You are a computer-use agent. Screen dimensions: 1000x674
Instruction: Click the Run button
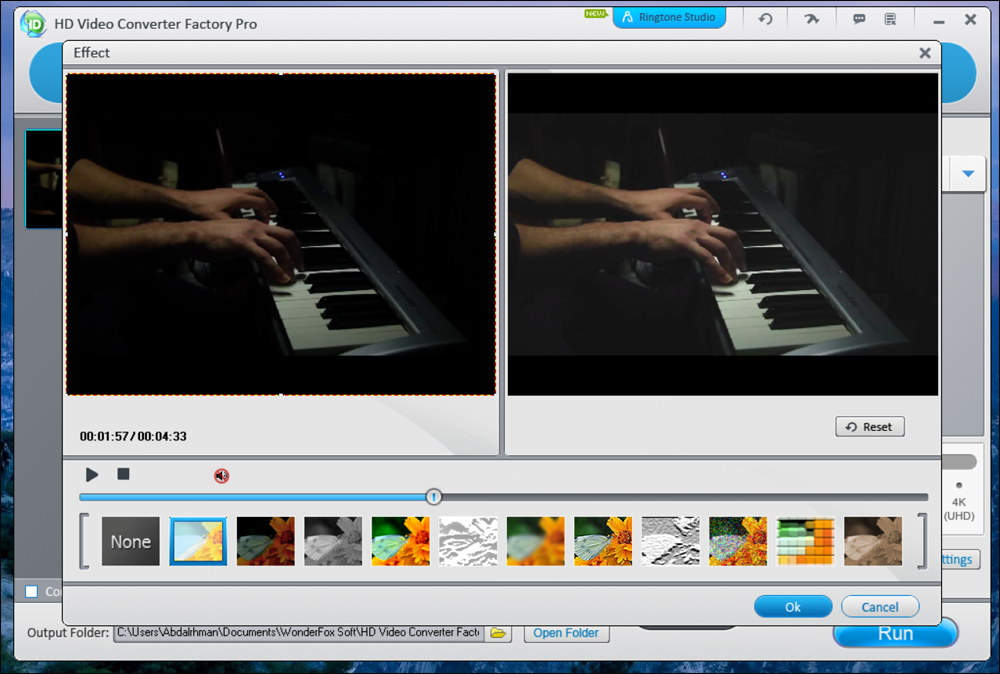point(895,633)
